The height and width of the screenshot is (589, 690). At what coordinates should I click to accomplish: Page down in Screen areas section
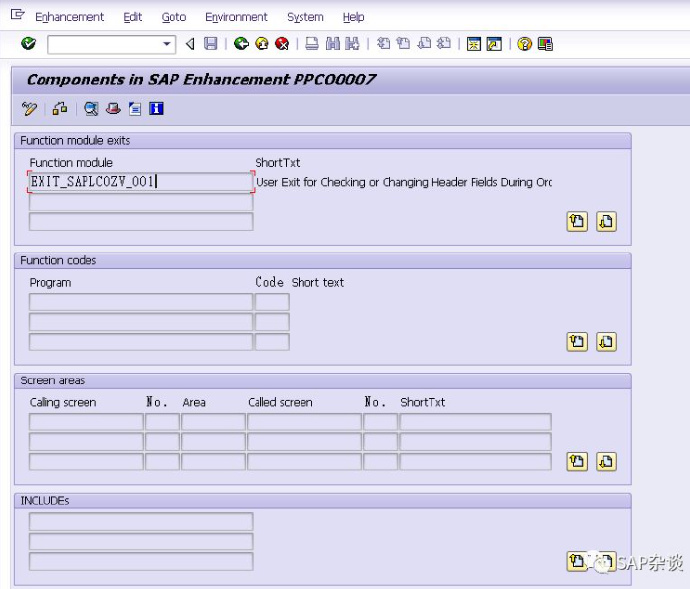[606, 461]
